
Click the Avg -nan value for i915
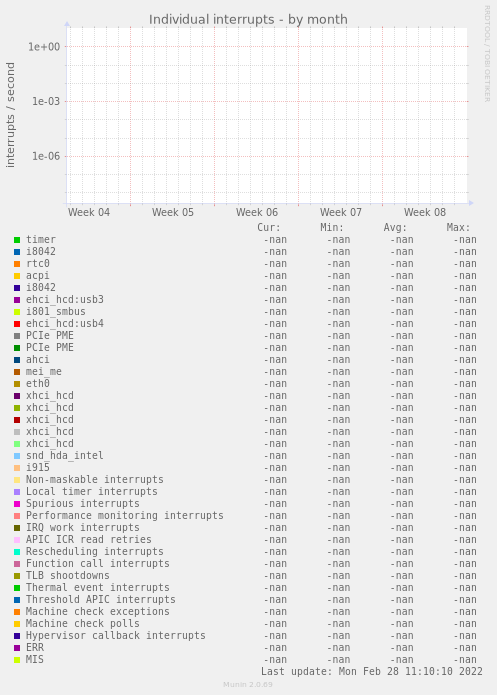pyautogui.click(x=402, y=468)
